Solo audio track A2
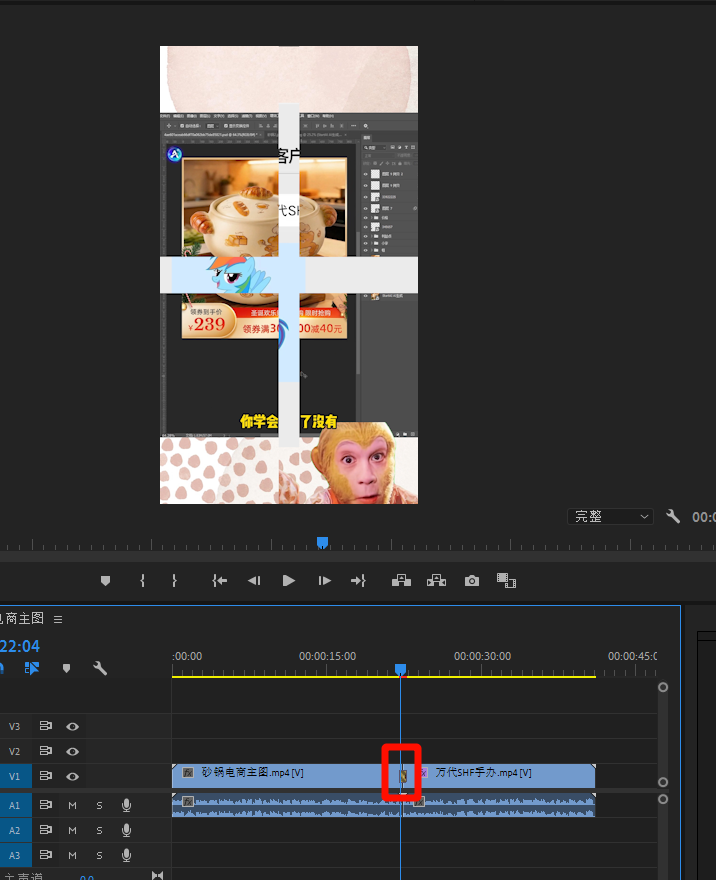 [99, 830]
